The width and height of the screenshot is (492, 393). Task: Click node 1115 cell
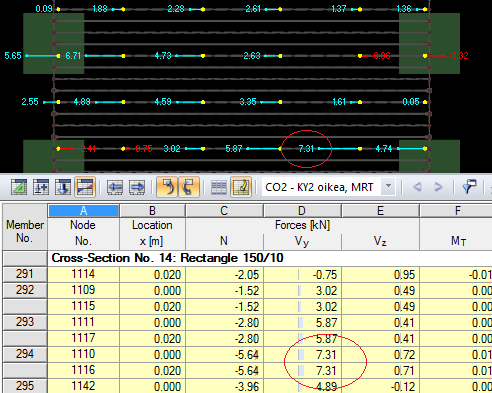point(83,306)
